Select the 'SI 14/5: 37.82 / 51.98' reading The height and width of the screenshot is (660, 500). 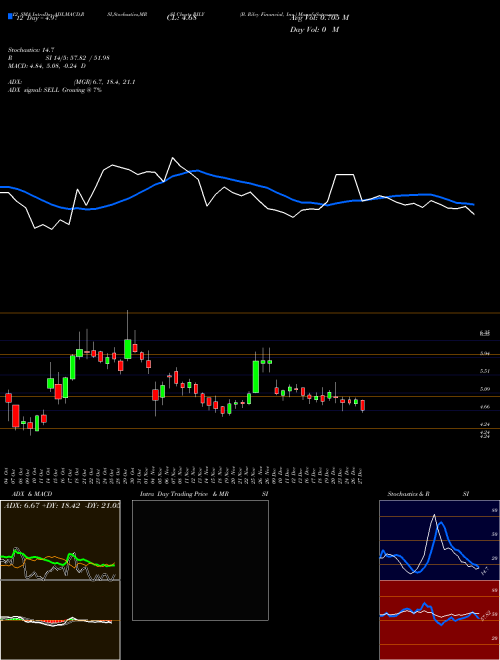[x=78, y=58]
